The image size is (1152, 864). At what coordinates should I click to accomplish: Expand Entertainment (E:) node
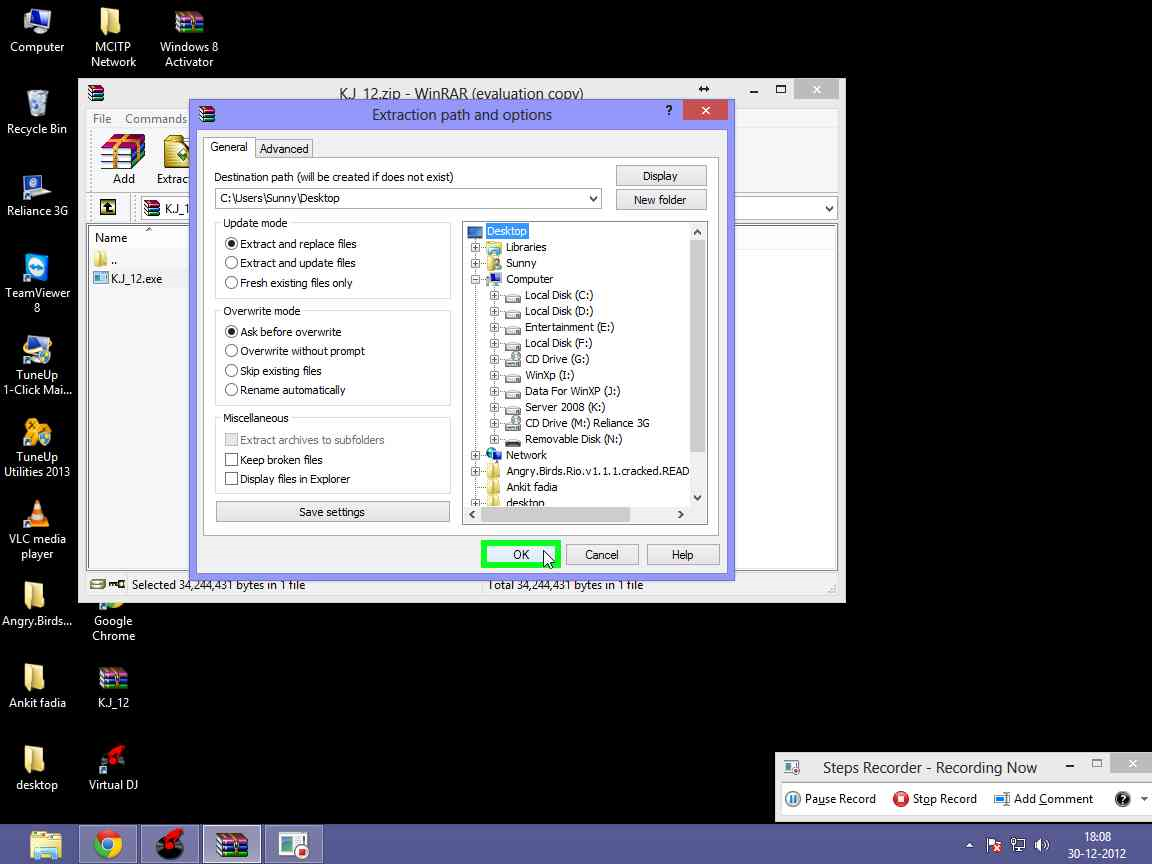point(494,328)
